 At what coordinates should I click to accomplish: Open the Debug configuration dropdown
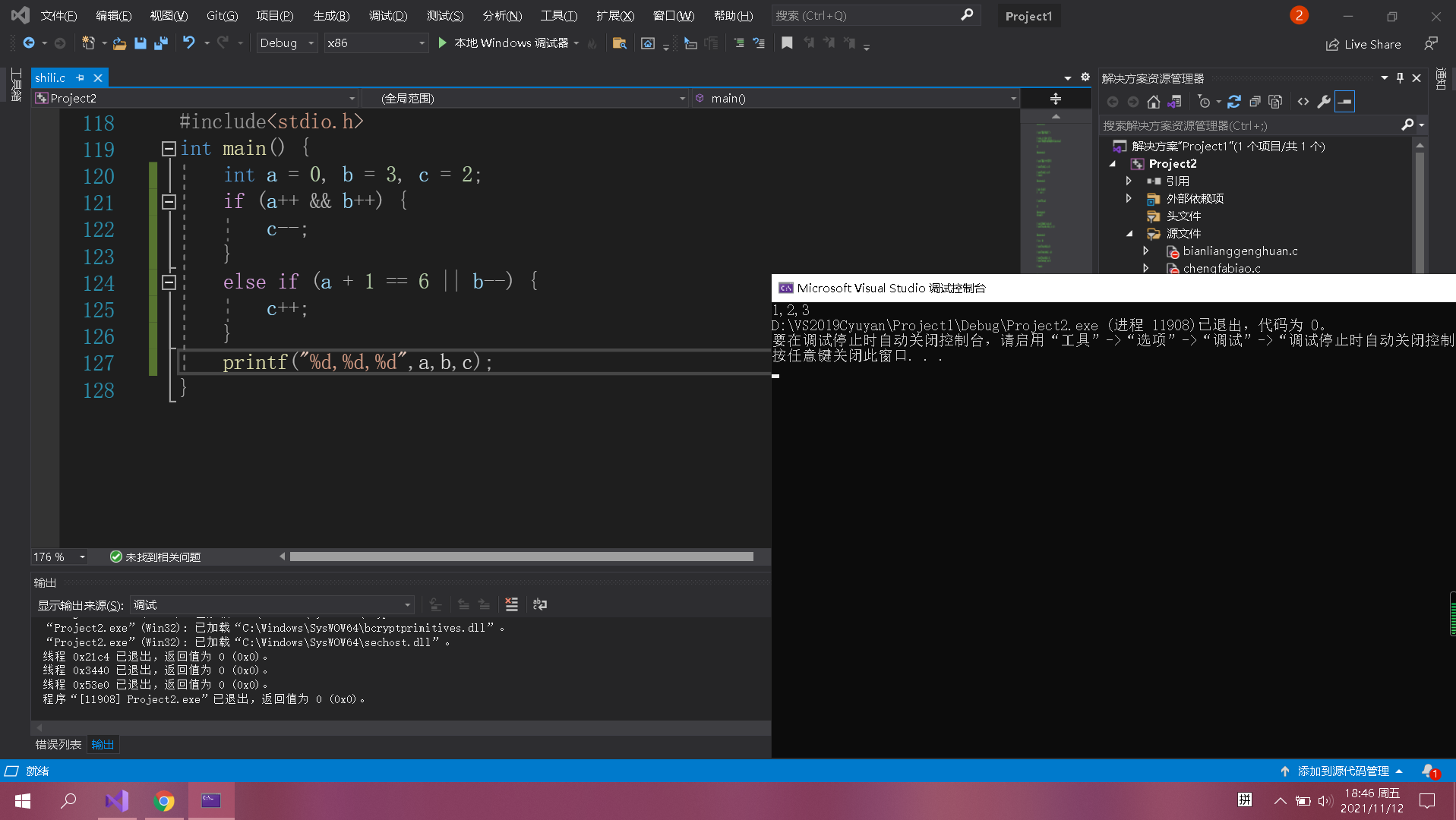(286, 43)
